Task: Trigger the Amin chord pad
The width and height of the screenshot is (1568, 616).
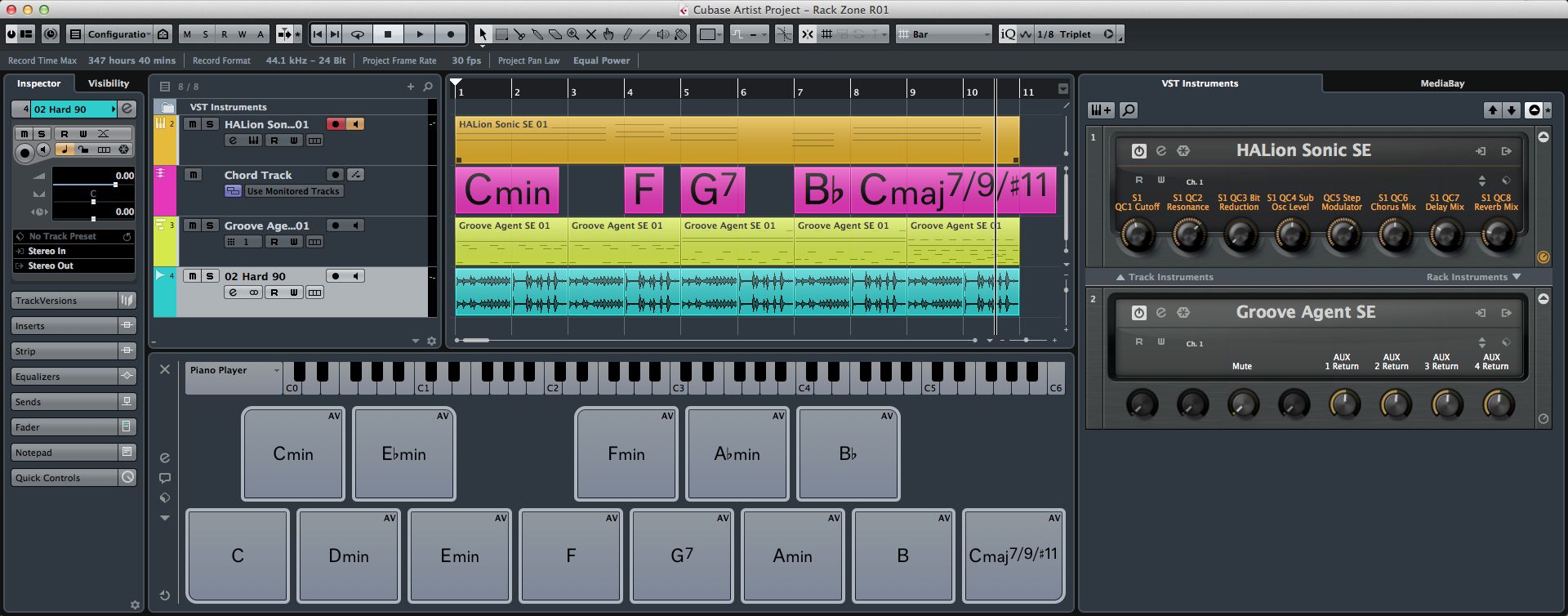Action: coord(793,556)
